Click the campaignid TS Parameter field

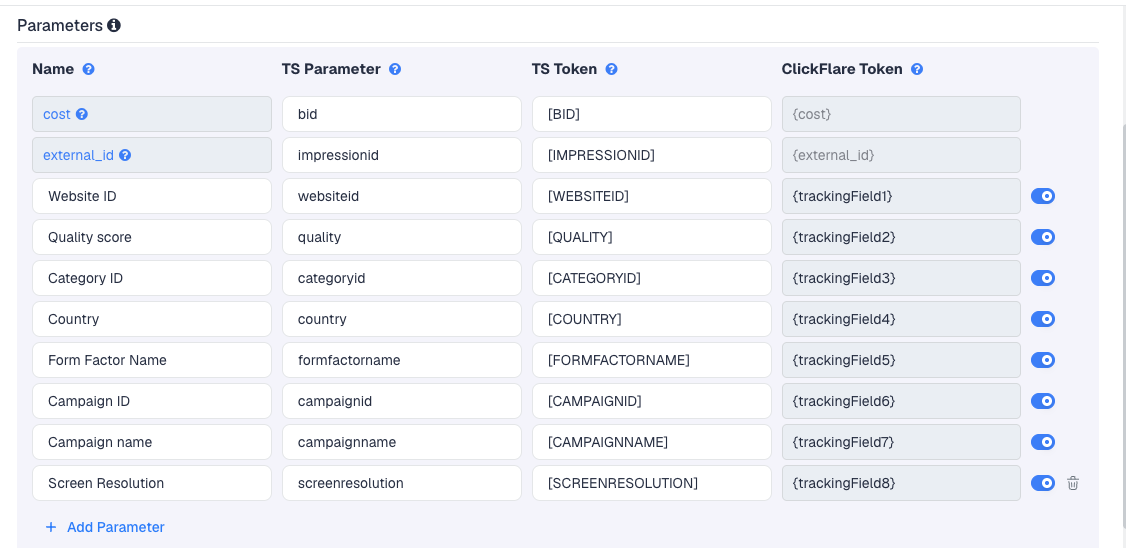click(402, 401)
